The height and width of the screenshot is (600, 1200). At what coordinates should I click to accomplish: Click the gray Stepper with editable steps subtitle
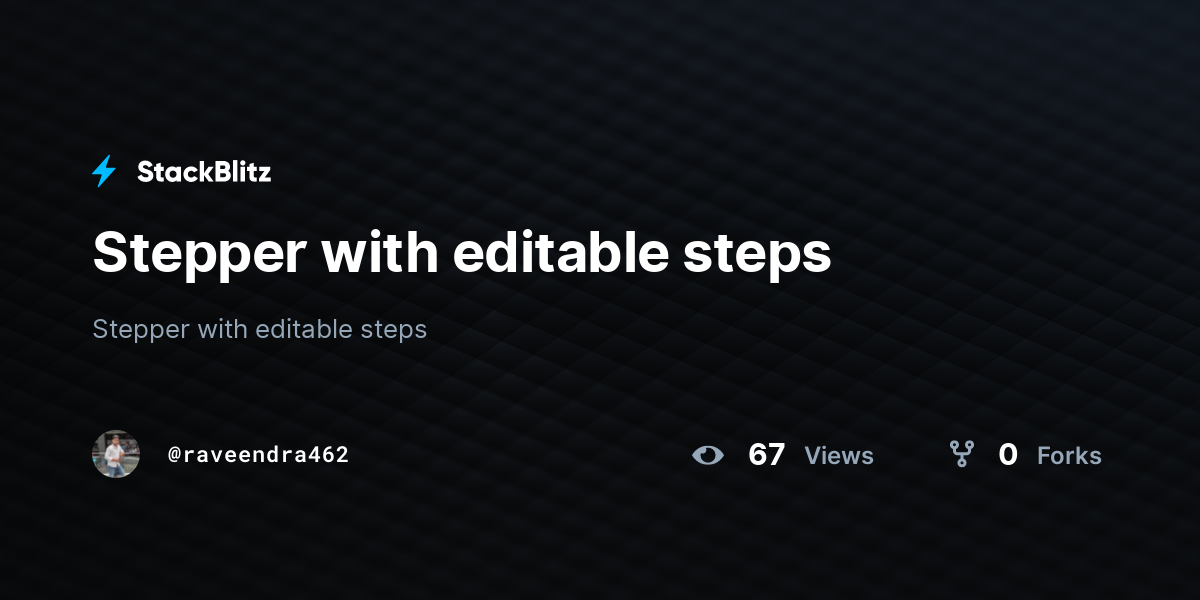click(260, 329)
